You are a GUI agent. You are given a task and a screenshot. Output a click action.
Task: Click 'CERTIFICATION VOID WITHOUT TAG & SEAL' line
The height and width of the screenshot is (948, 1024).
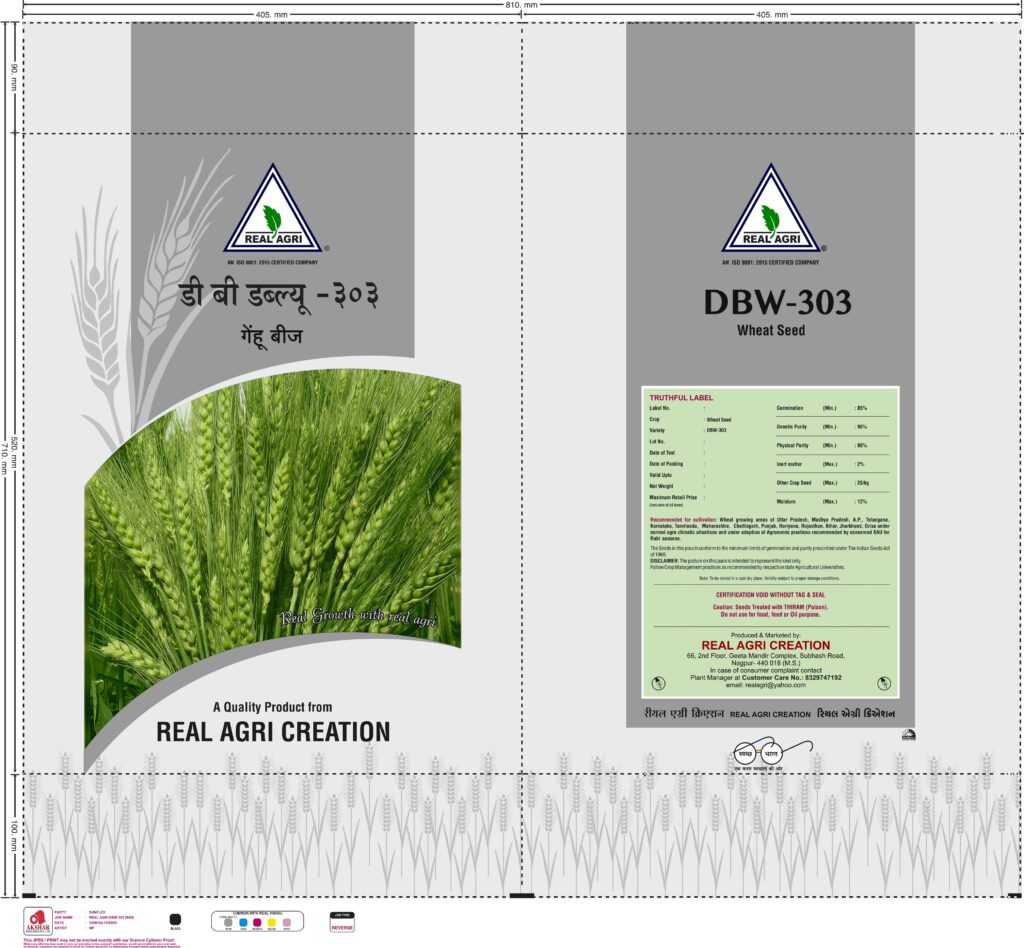click(x=771, y=595)
